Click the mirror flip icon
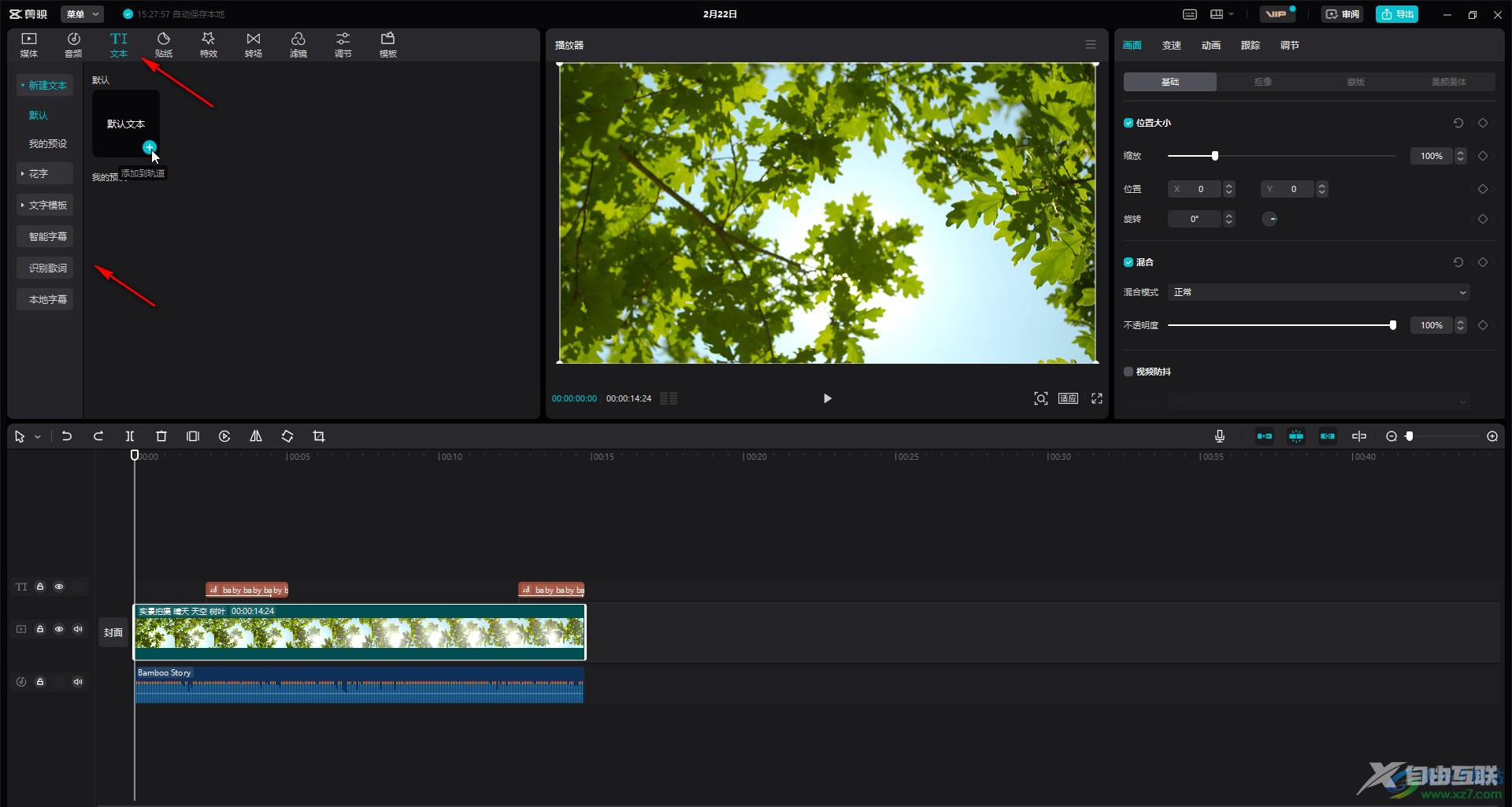The width and height of the screenshot is (1512, 807). 256,436
